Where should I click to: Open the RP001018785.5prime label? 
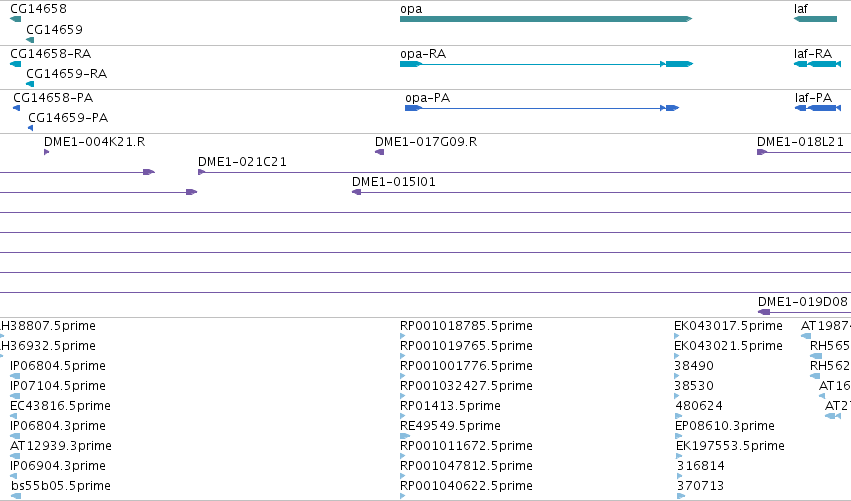pyautogui.click(x=466, y=326)
